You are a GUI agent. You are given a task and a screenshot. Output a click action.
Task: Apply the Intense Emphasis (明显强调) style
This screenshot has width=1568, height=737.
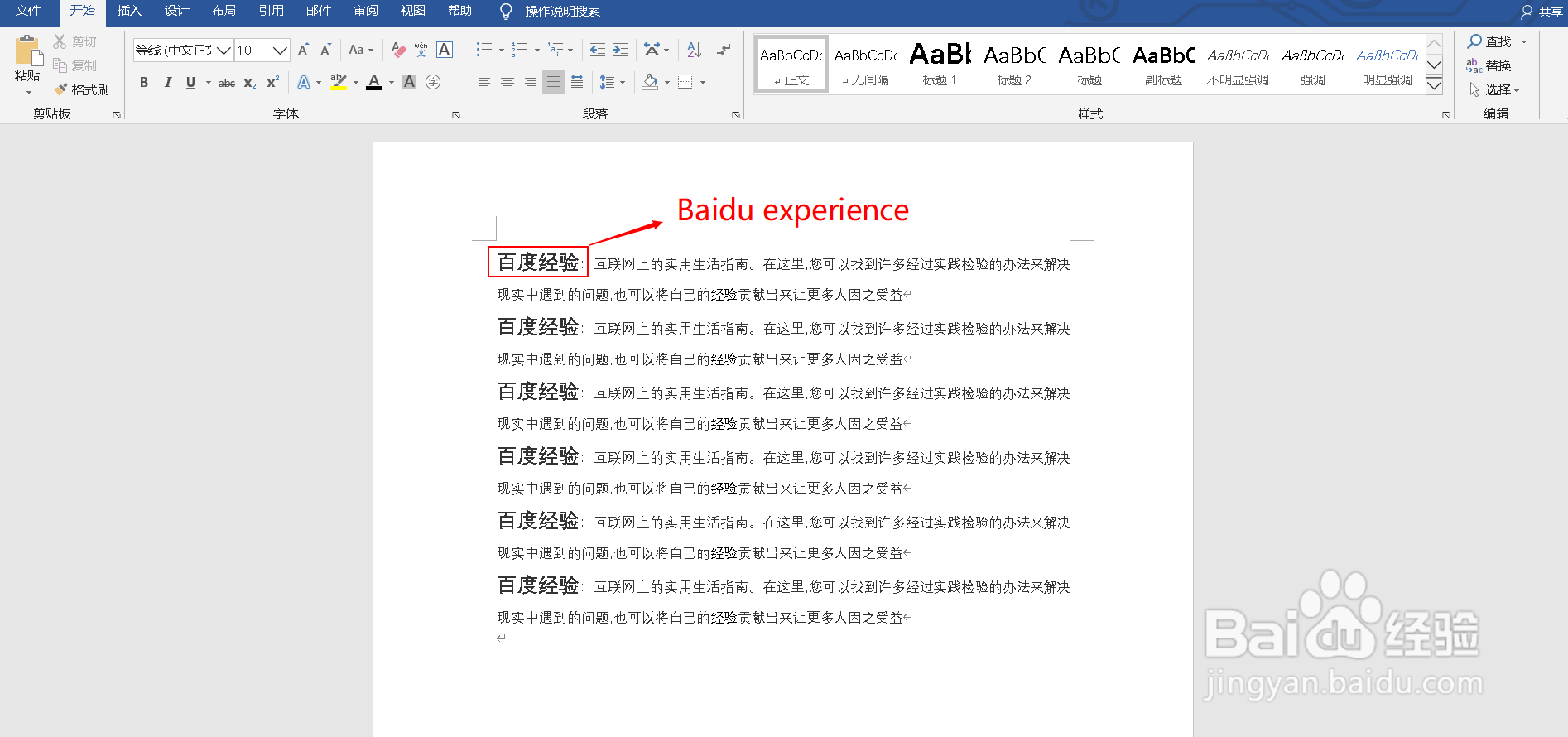(x=1388, y=64)
